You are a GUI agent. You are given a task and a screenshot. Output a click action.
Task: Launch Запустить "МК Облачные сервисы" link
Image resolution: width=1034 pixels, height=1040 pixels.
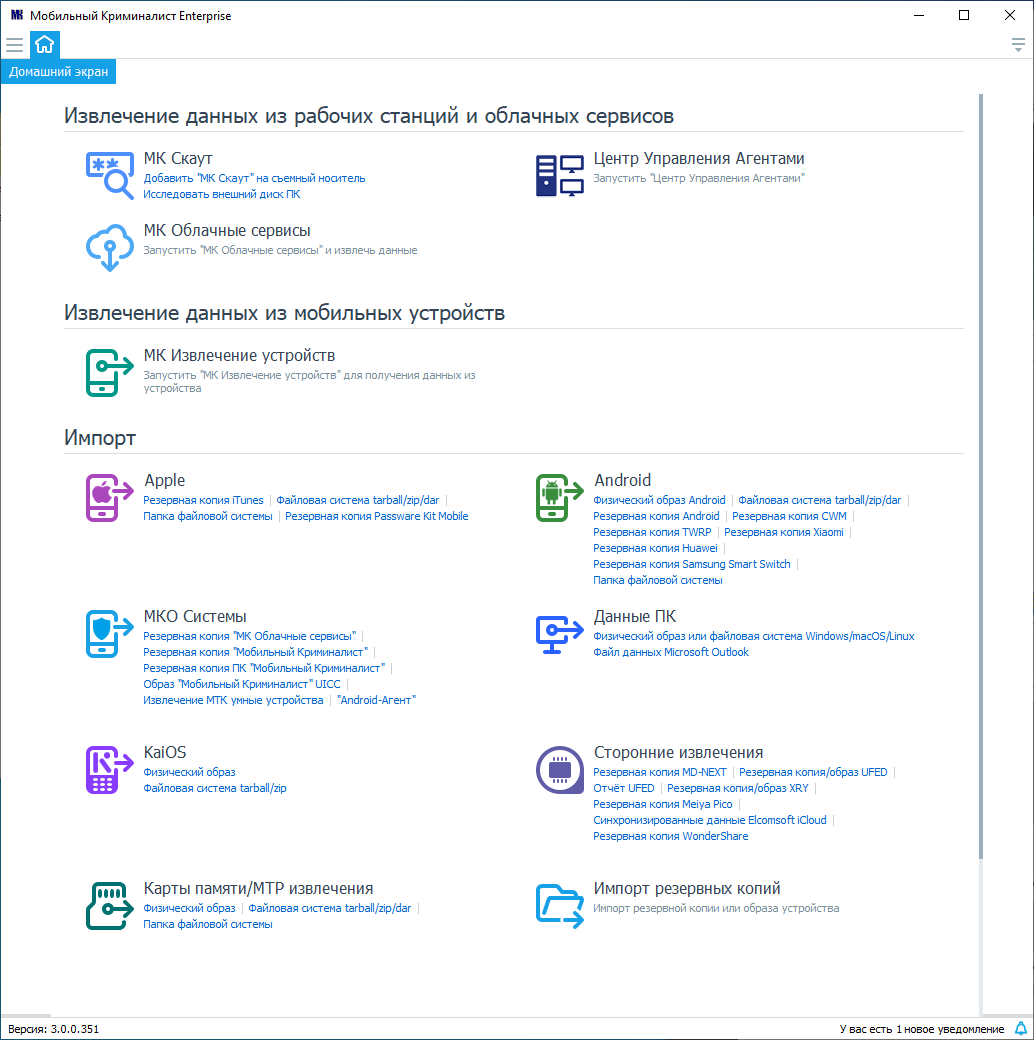(x=280, y=250)
